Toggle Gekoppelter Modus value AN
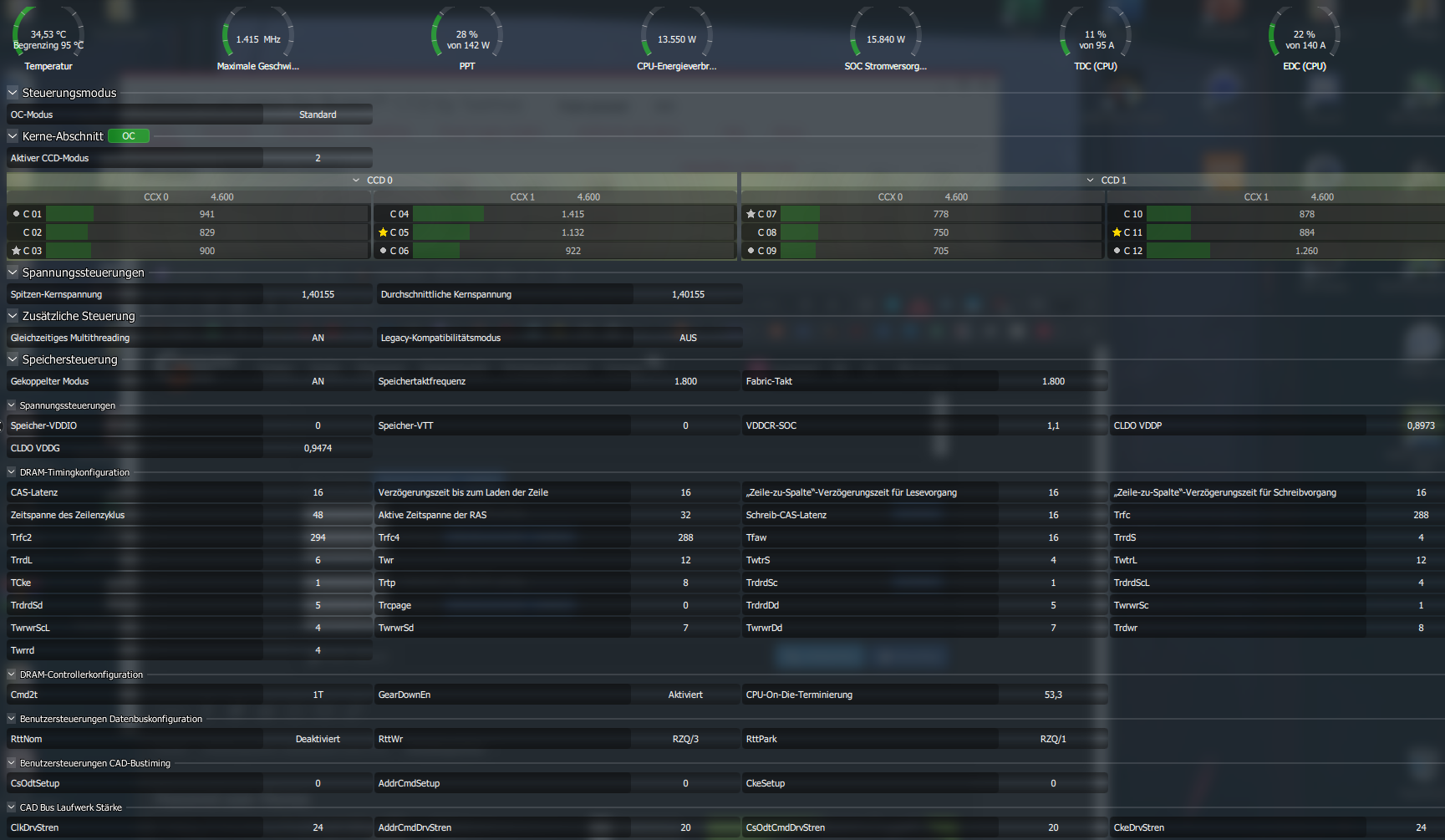Image resolution: width=1445 pixels, height=840 pixels. (318, 381)
